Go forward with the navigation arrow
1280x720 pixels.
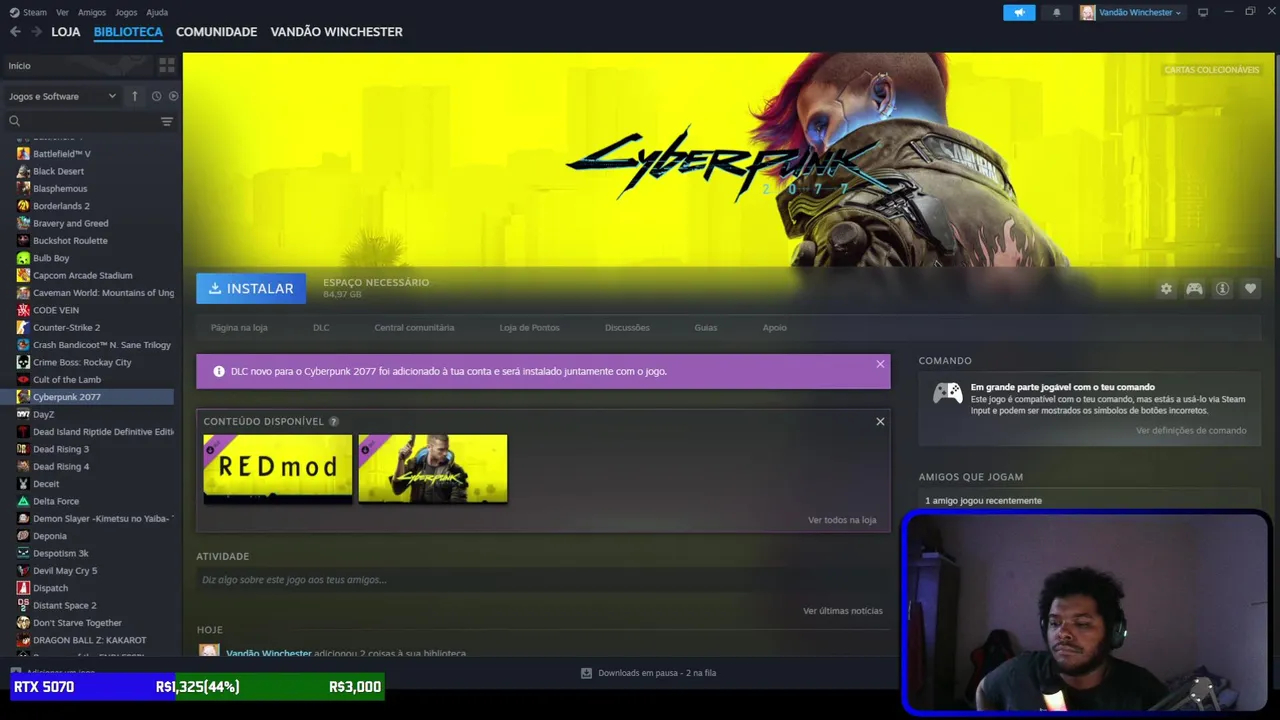coord(37,32)
